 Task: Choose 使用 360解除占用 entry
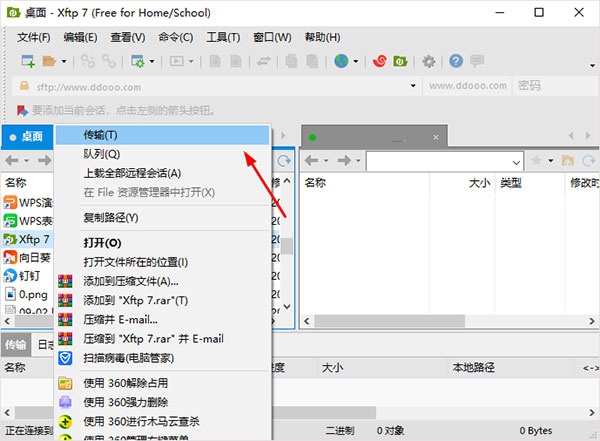[163, 383]
